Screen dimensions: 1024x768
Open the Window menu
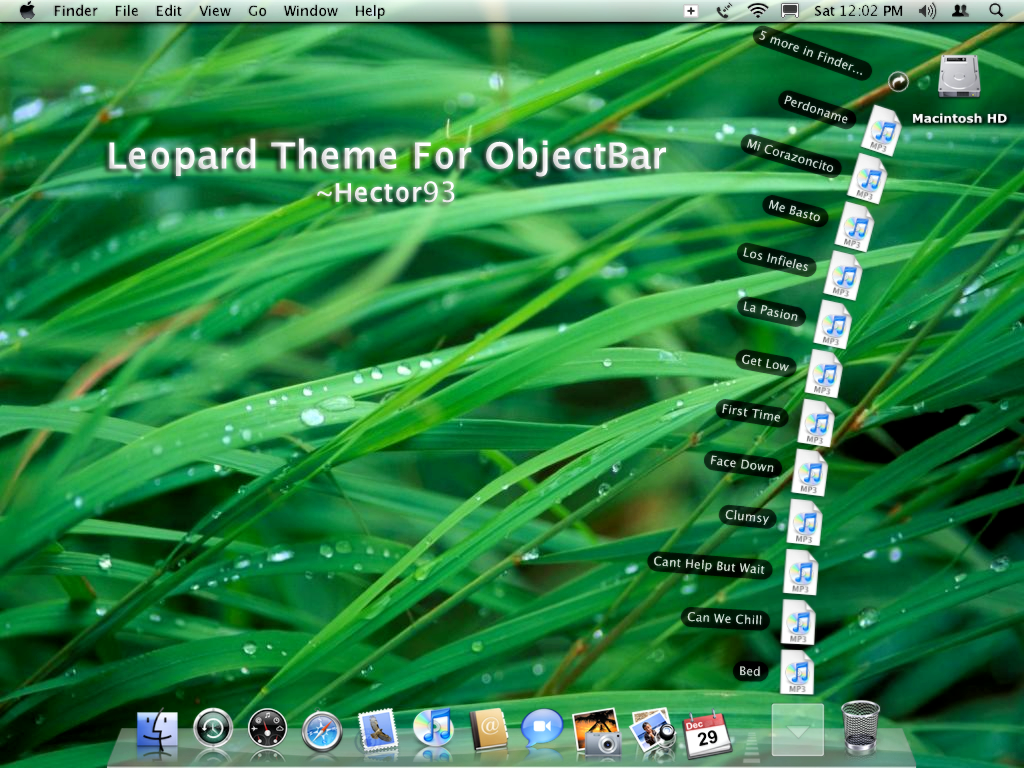(310, 11)
